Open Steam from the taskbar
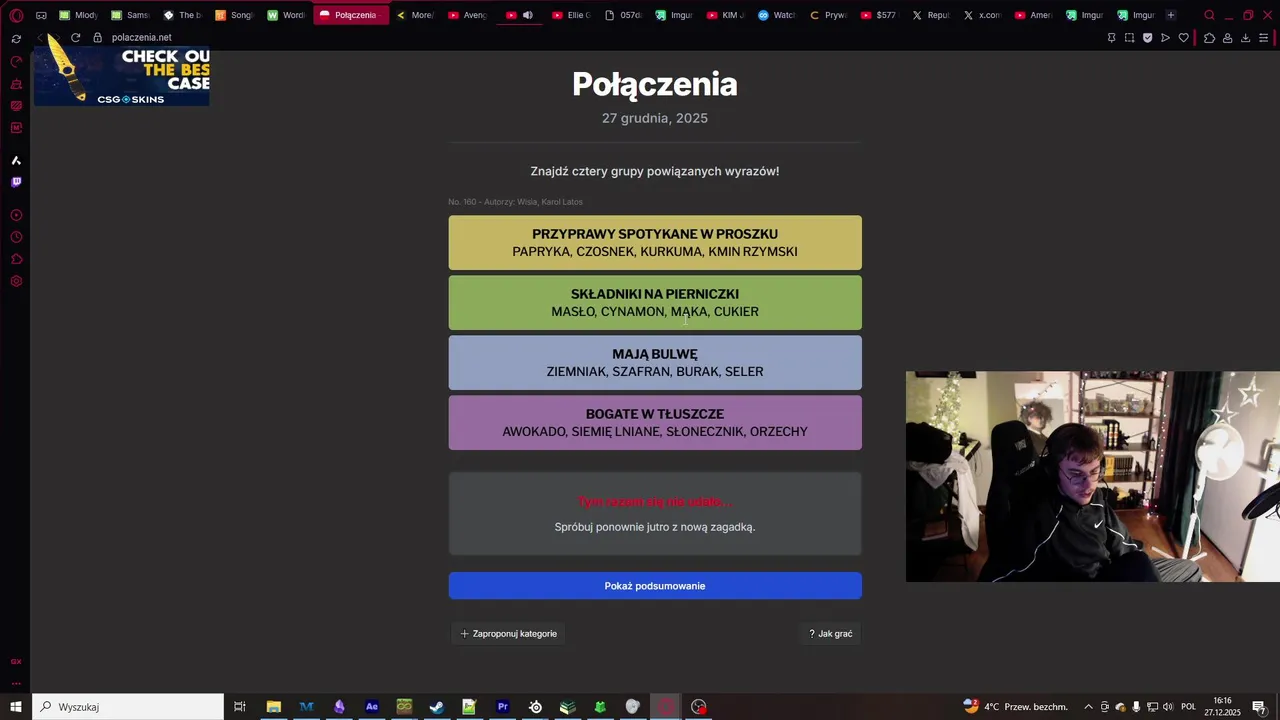 tap(437, 707)
